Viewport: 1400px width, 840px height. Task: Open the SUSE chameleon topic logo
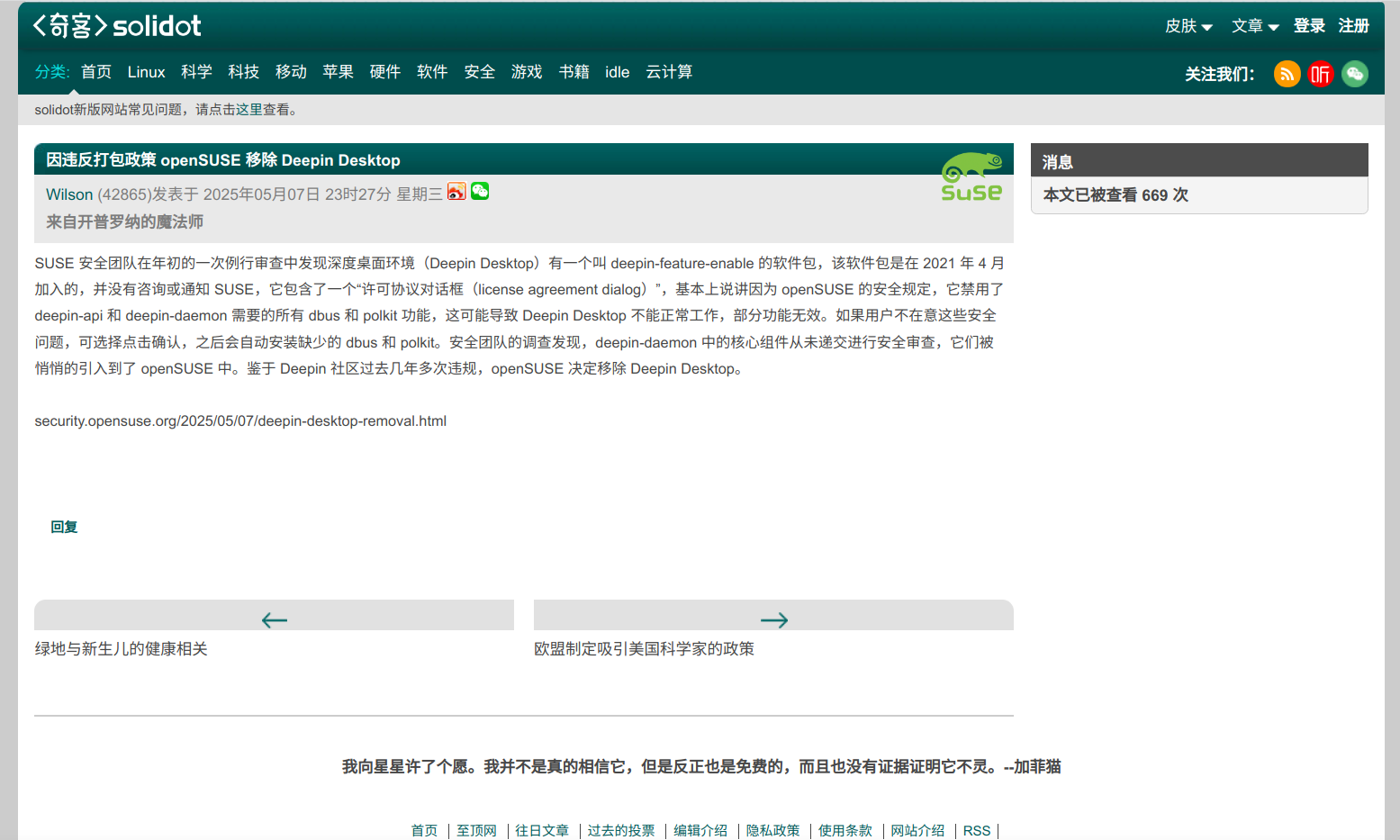[x=971, y=176]
